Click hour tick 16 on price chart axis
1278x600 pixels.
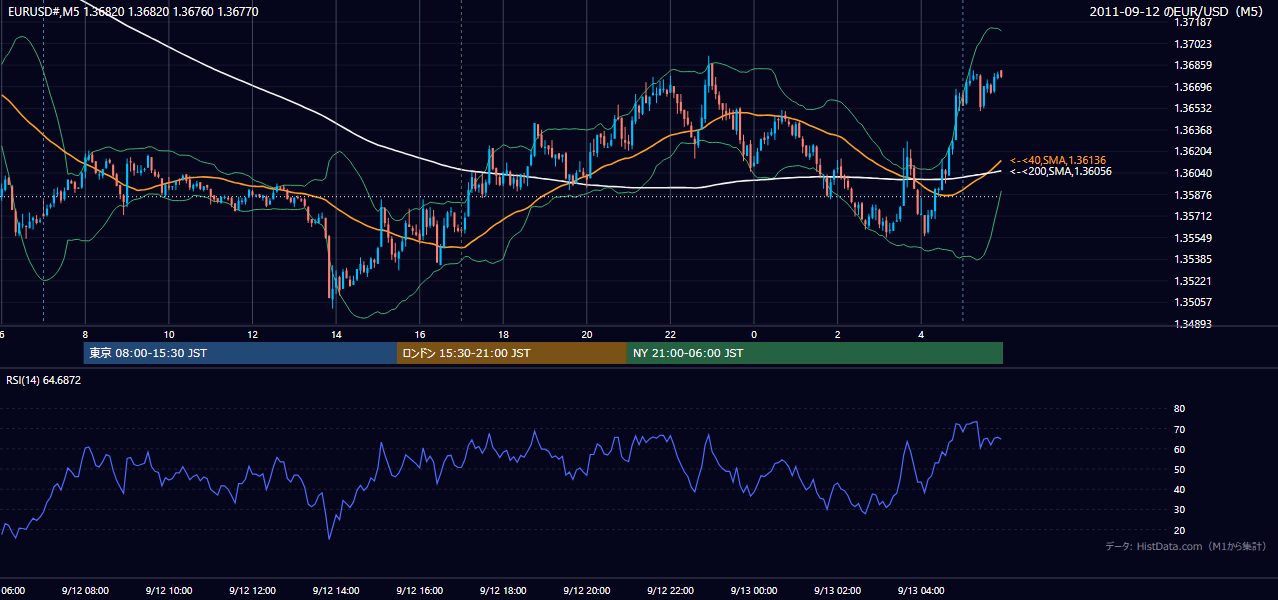click(420, 334)
